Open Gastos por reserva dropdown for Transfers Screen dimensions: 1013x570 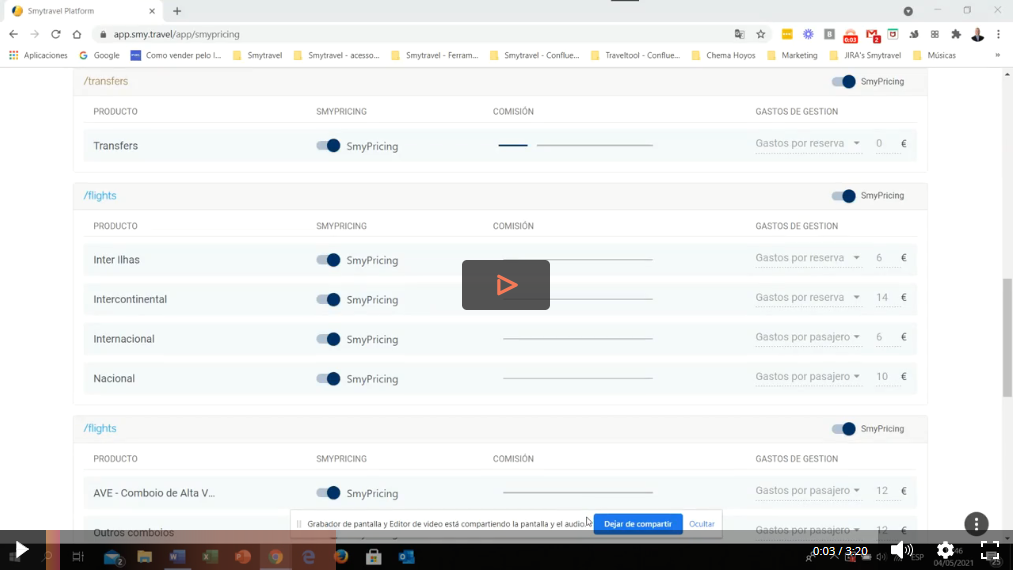pyautogui.click(x=808, y=144)
